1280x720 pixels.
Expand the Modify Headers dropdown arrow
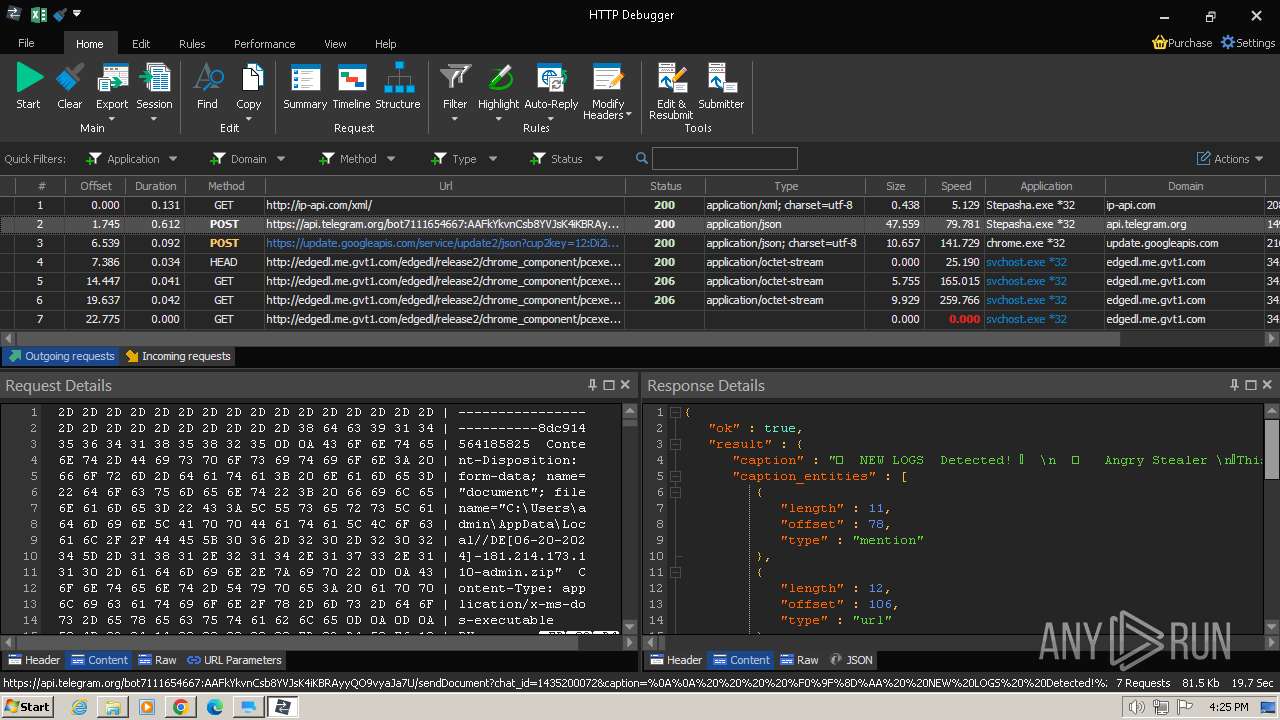tap(628, 116)
